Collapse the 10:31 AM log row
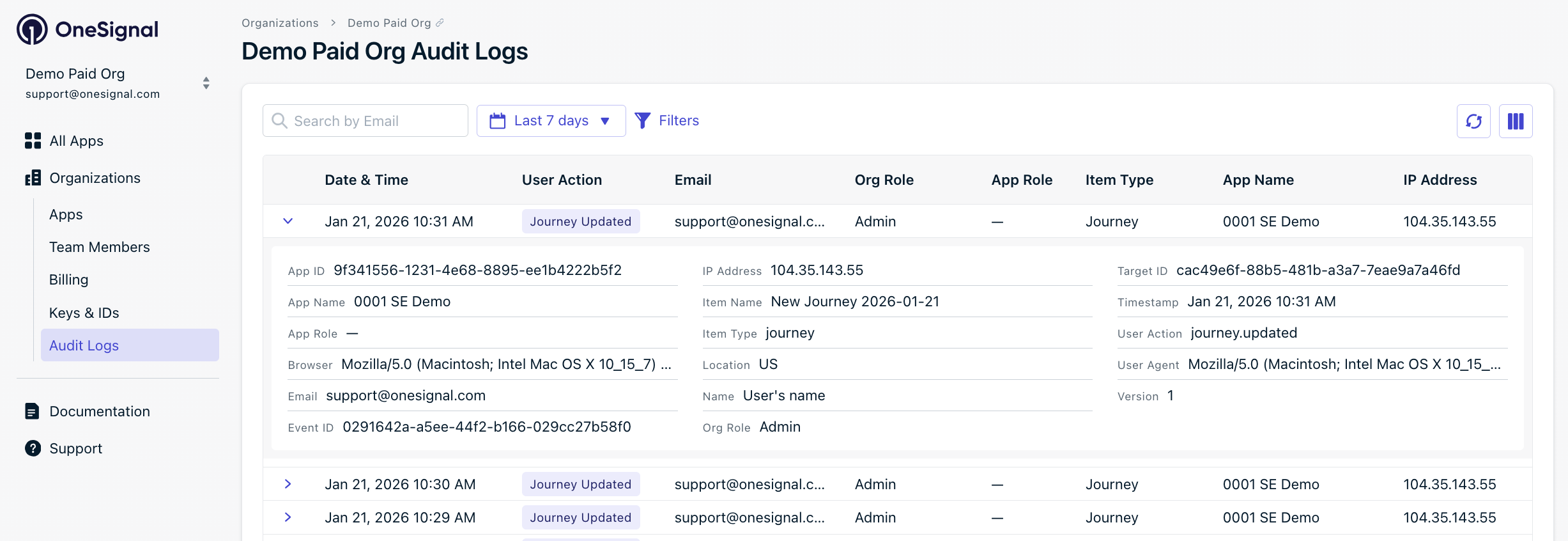 [288, 221]
